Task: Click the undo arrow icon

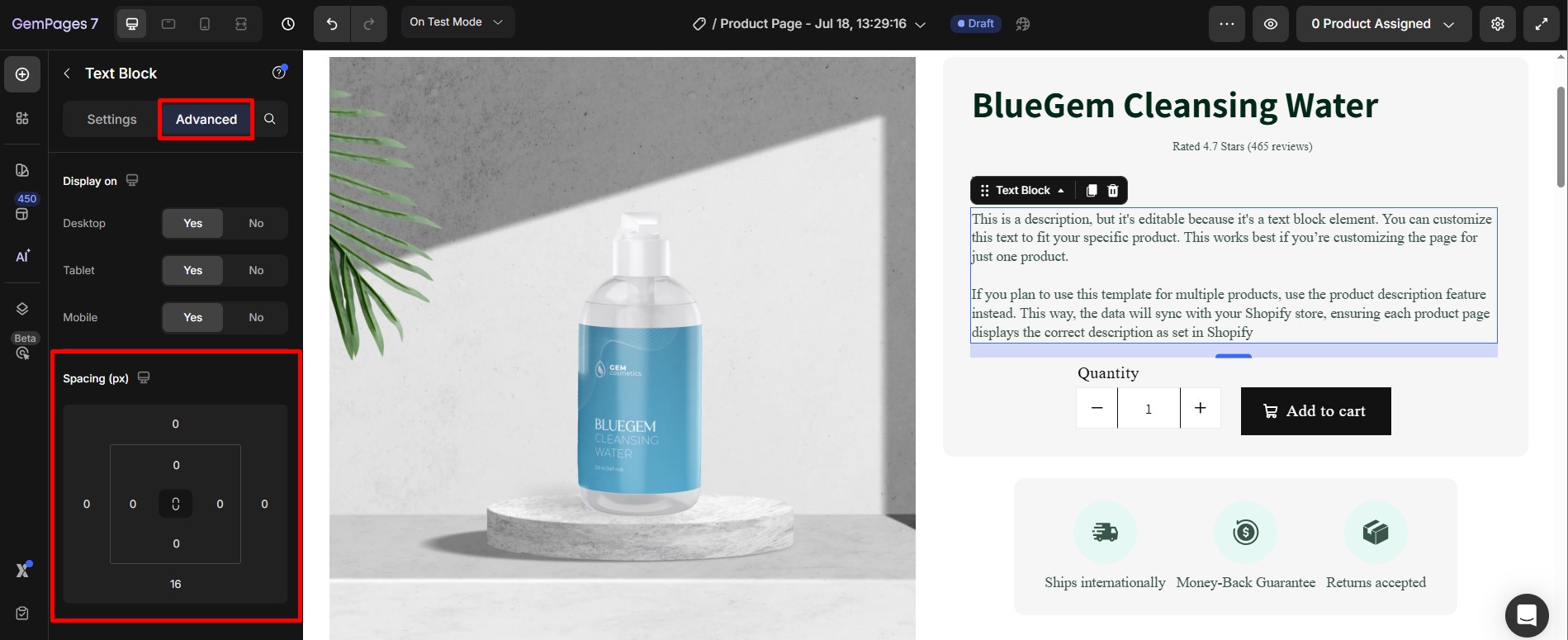Action: pos(332,24)
